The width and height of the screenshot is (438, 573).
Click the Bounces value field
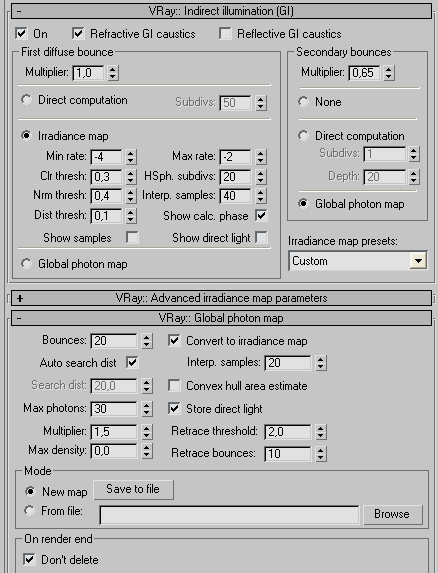click(114, 341)
